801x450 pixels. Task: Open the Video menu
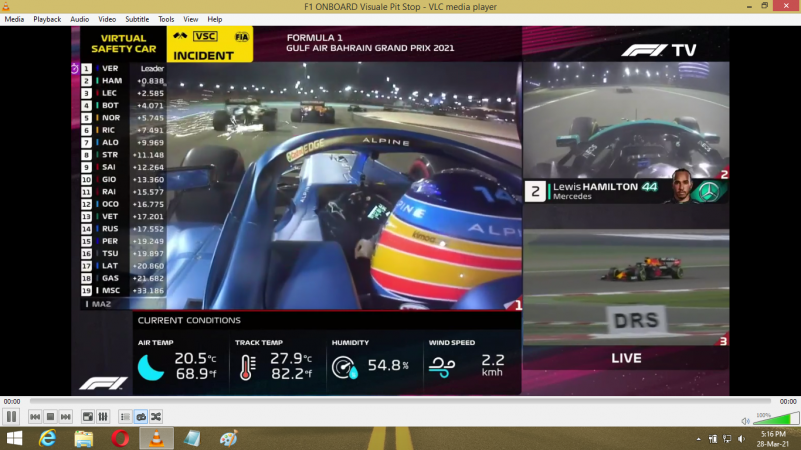(107, 19)
